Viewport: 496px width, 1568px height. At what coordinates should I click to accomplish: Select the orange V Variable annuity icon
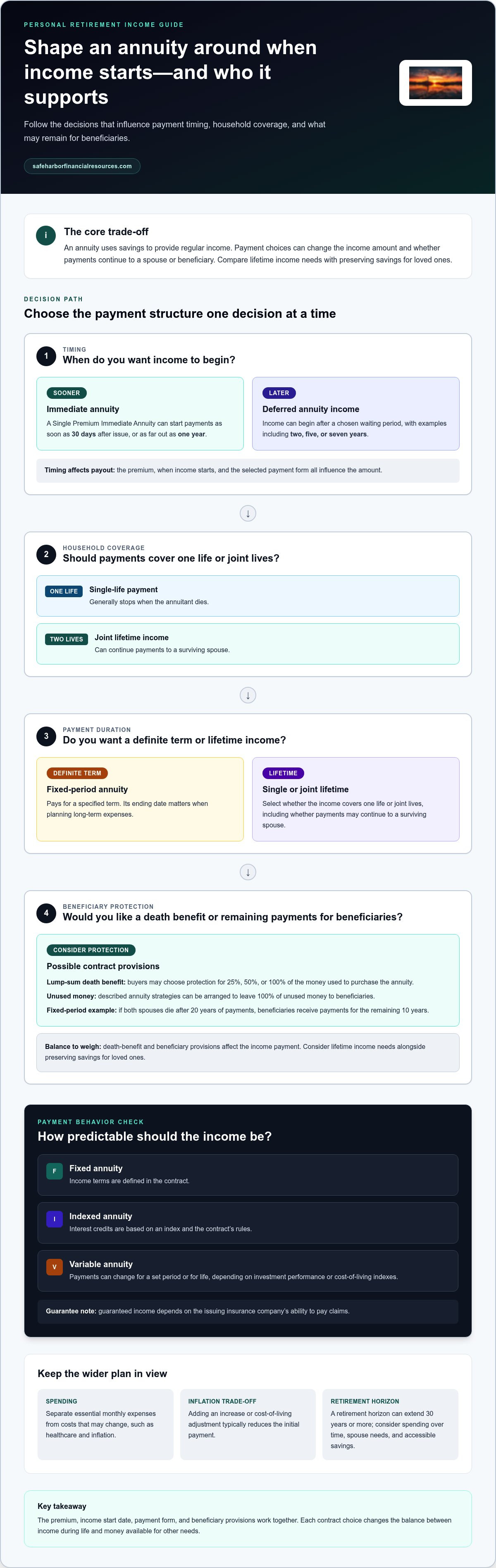click(x=54, y=1267)
